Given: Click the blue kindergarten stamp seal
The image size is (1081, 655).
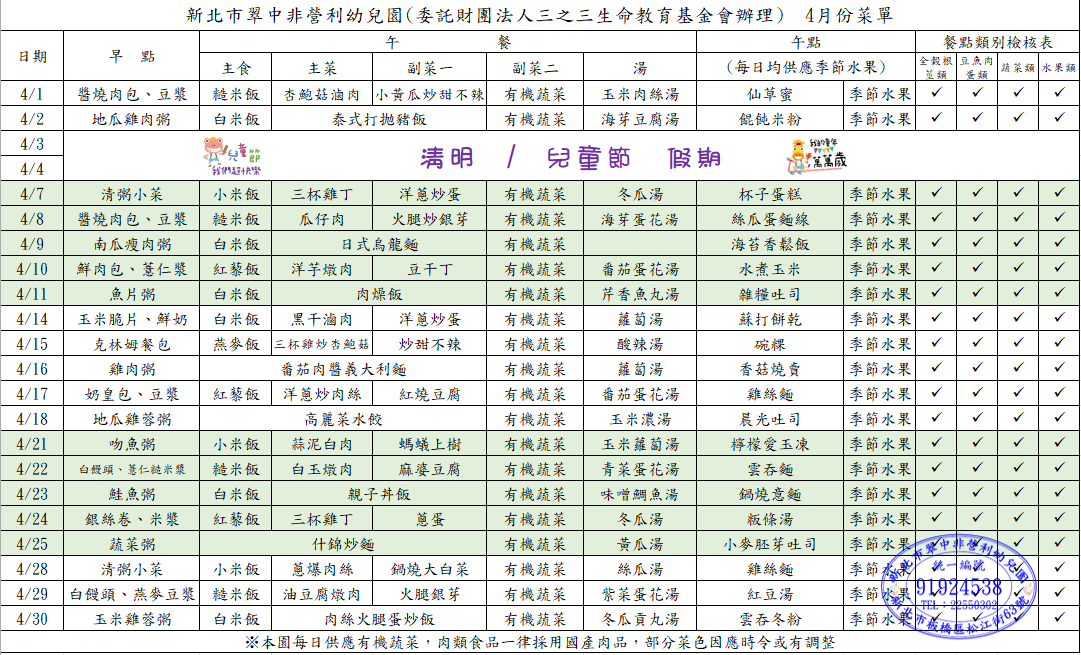Looking at the screenshot, I should tap(958, 586).
